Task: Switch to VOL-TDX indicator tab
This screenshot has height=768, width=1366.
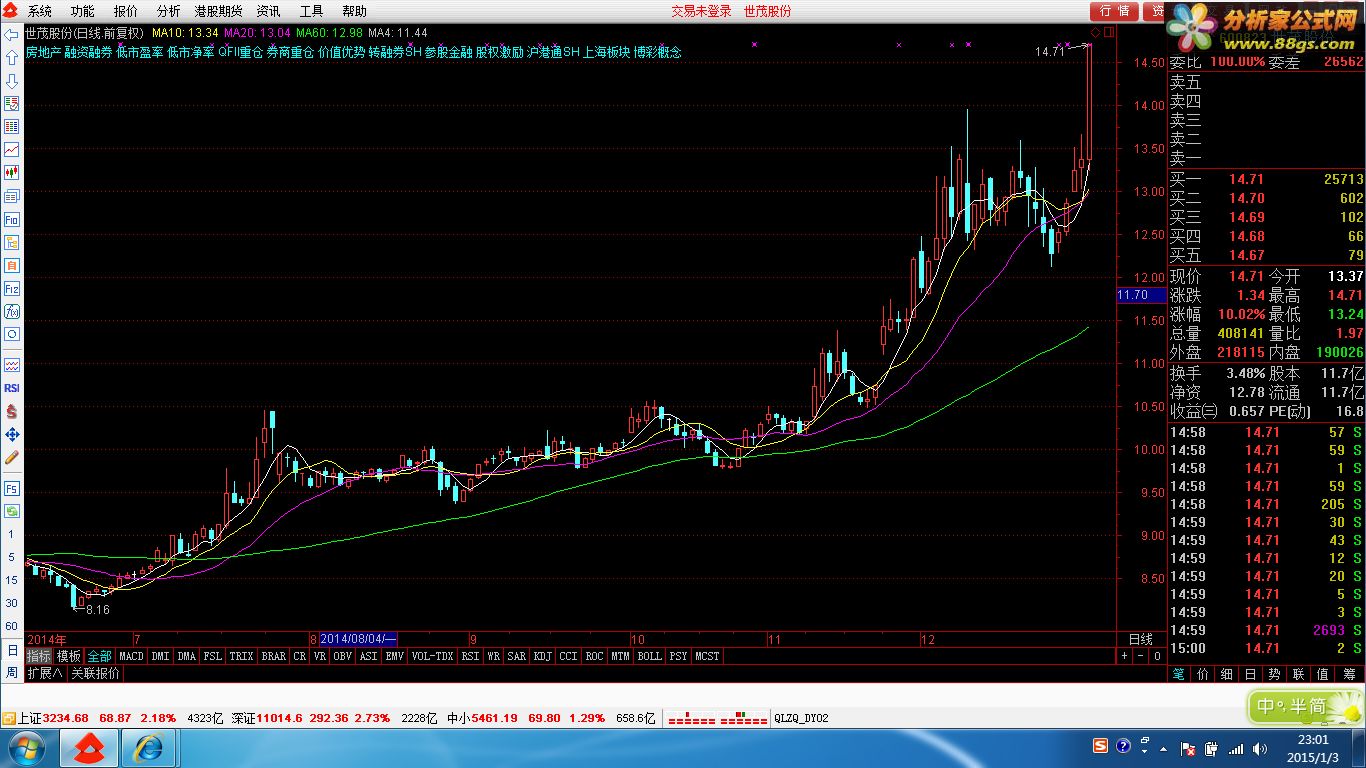Action: click(x=433, y=657)
